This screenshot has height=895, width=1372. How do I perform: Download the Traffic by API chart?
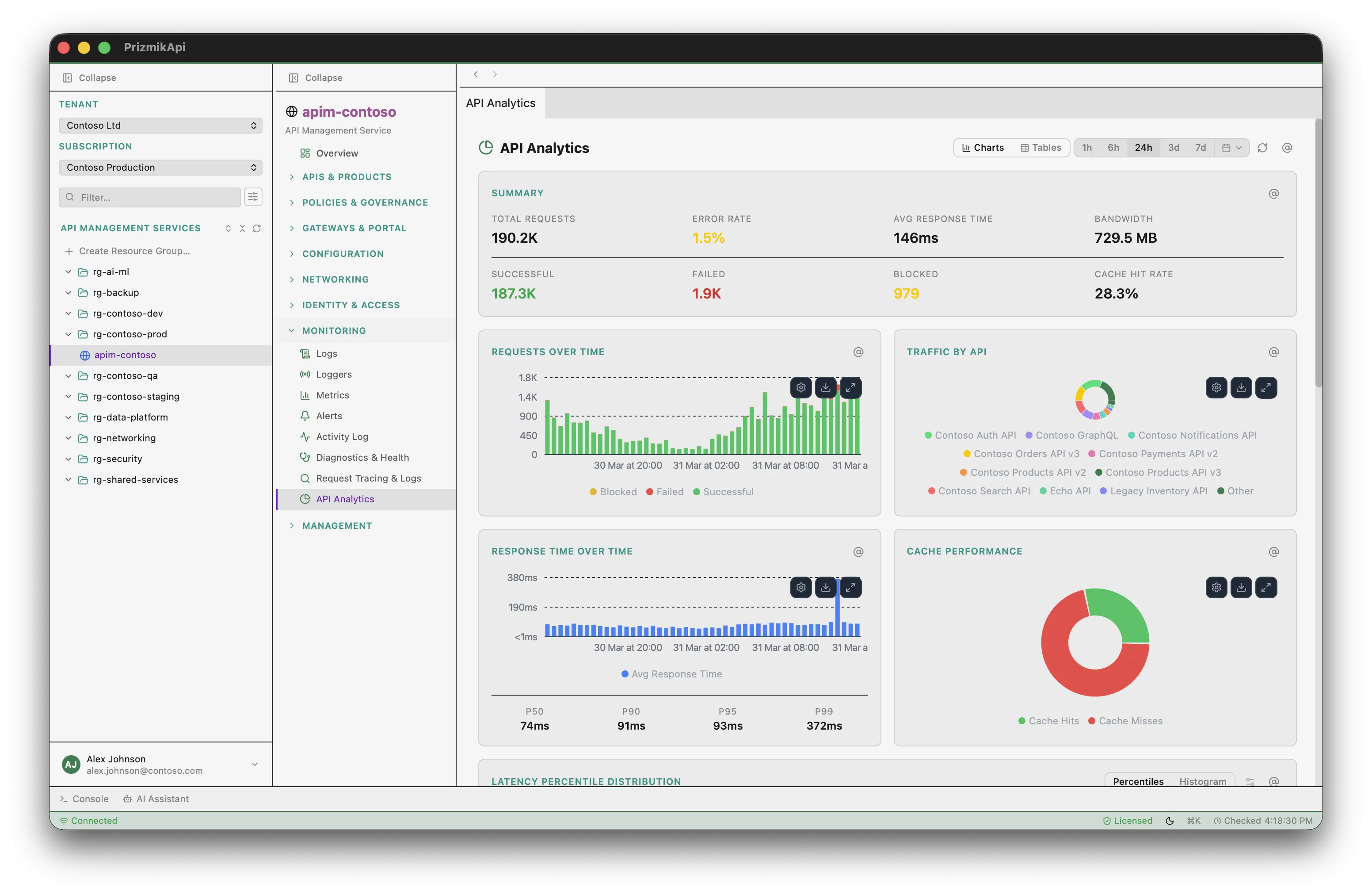click(1241, 387)
